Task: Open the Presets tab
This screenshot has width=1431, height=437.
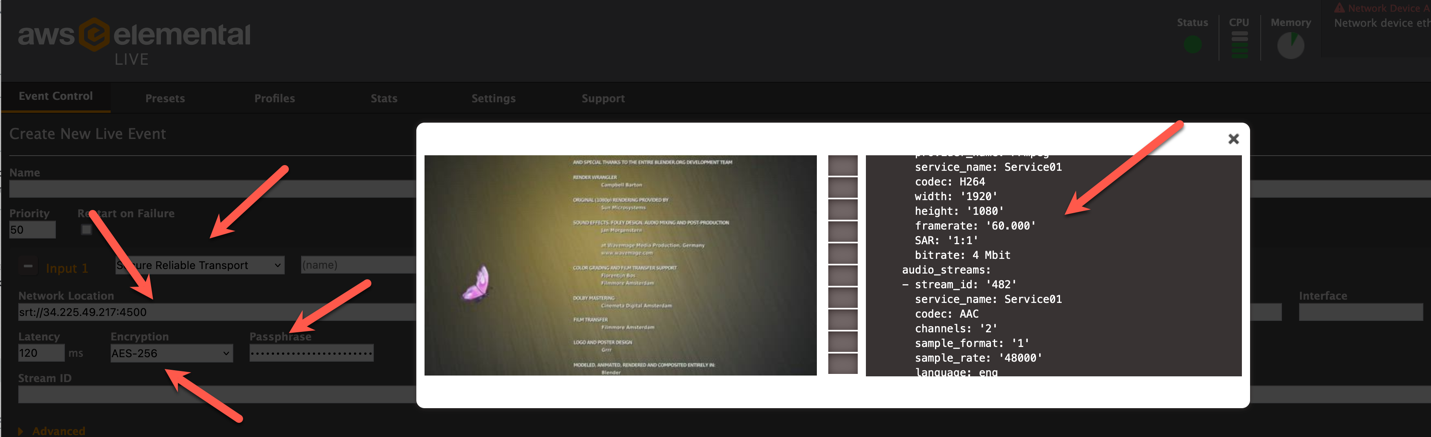Action: tap(165, 98)
